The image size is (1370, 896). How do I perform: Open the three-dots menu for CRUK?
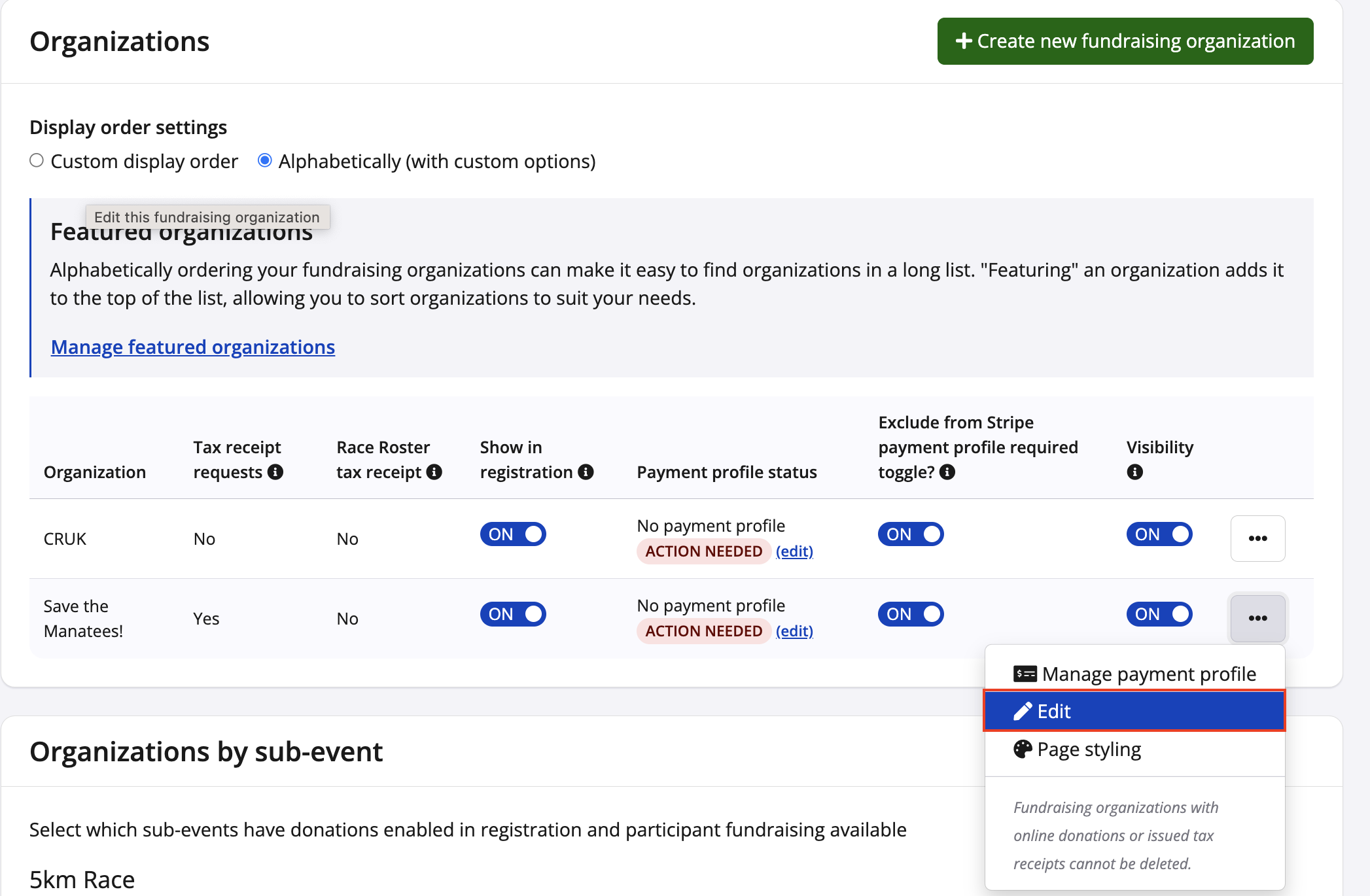[x=1257, y=538]
